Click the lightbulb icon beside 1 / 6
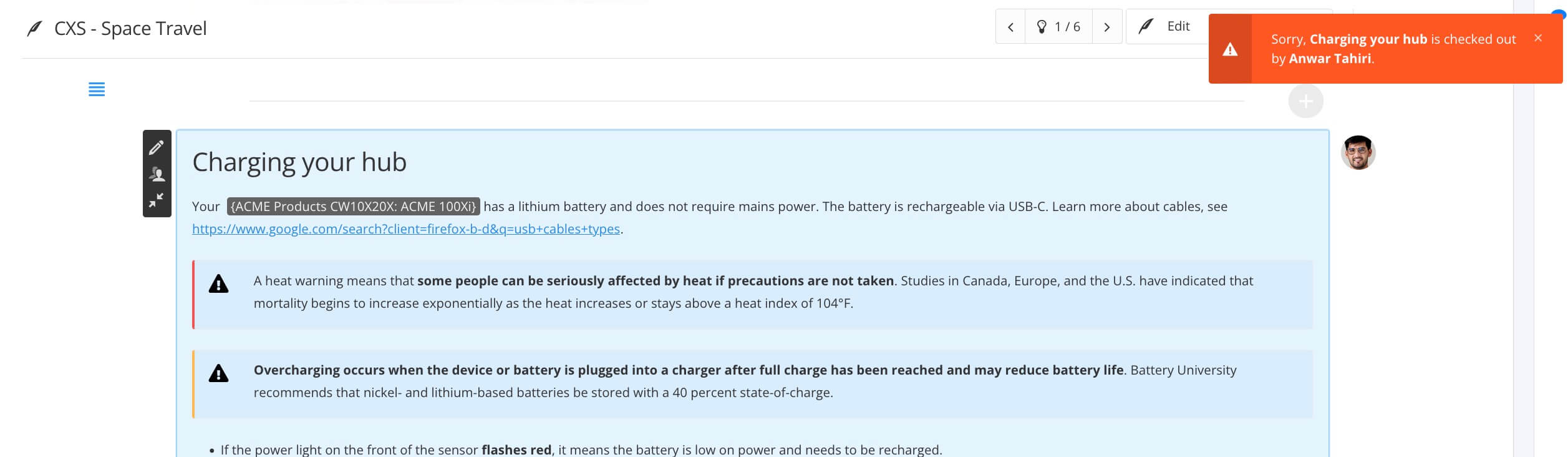The height and width of the screenshot is (457, 1568). coord(1042,27)
